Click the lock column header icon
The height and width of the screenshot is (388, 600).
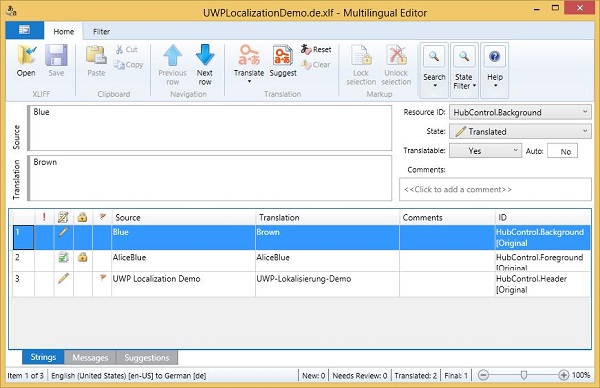pyautogui.click(x=82, y=217)
